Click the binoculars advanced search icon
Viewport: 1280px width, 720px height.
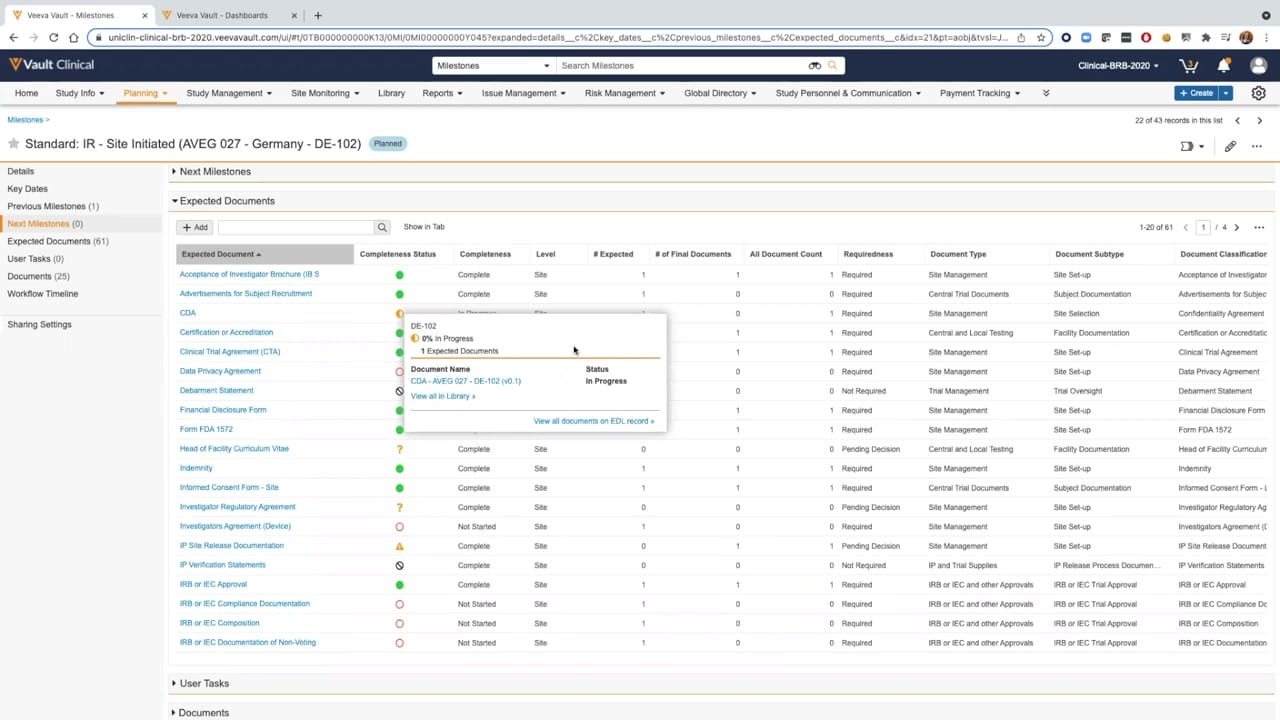tap(815, 66)
